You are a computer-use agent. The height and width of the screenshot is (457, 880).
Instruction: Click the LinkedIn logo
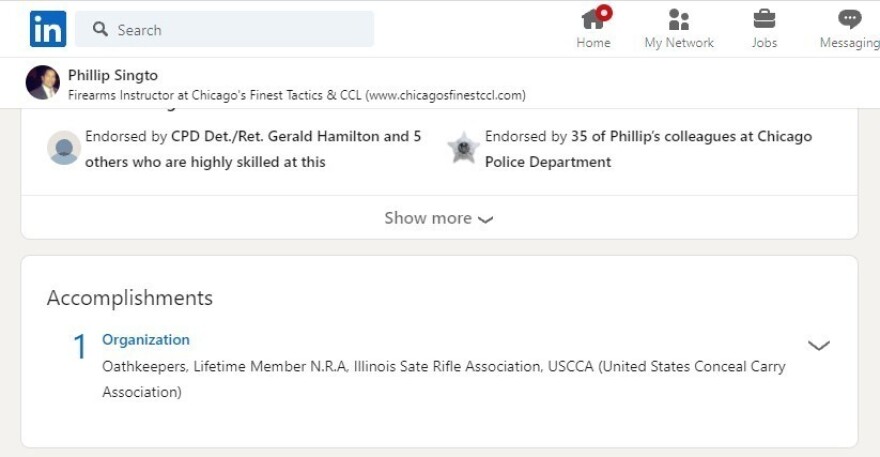[x=48, y=29]
